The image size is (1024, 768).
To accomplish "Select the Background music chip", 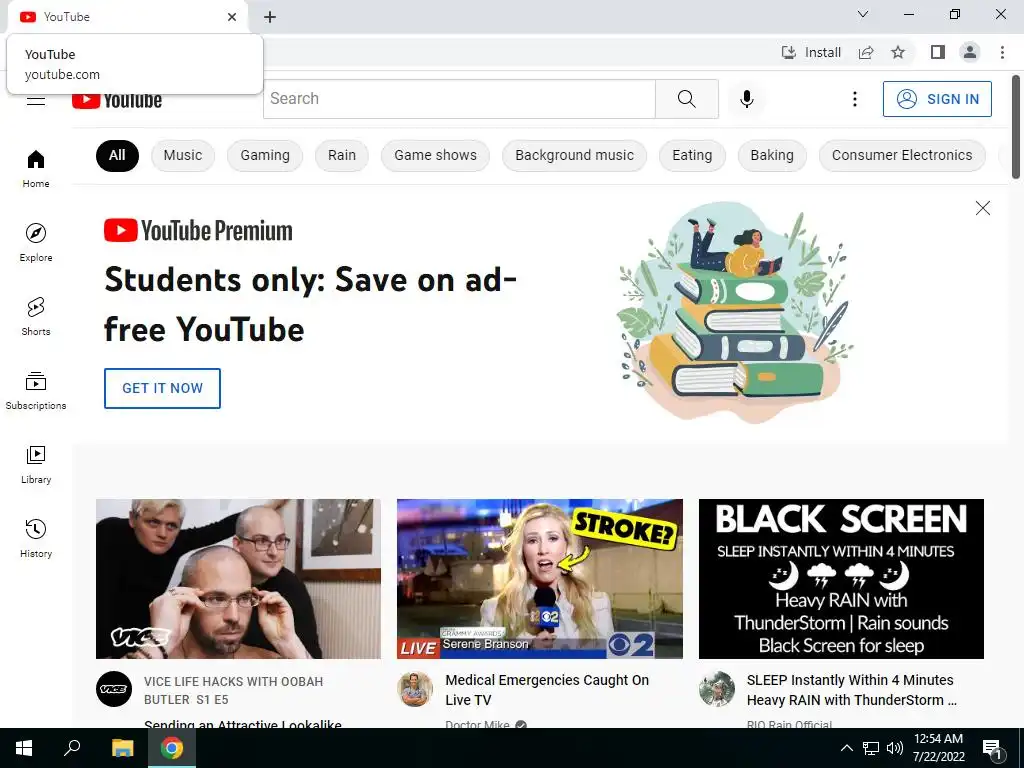I will tap(574, 155).
